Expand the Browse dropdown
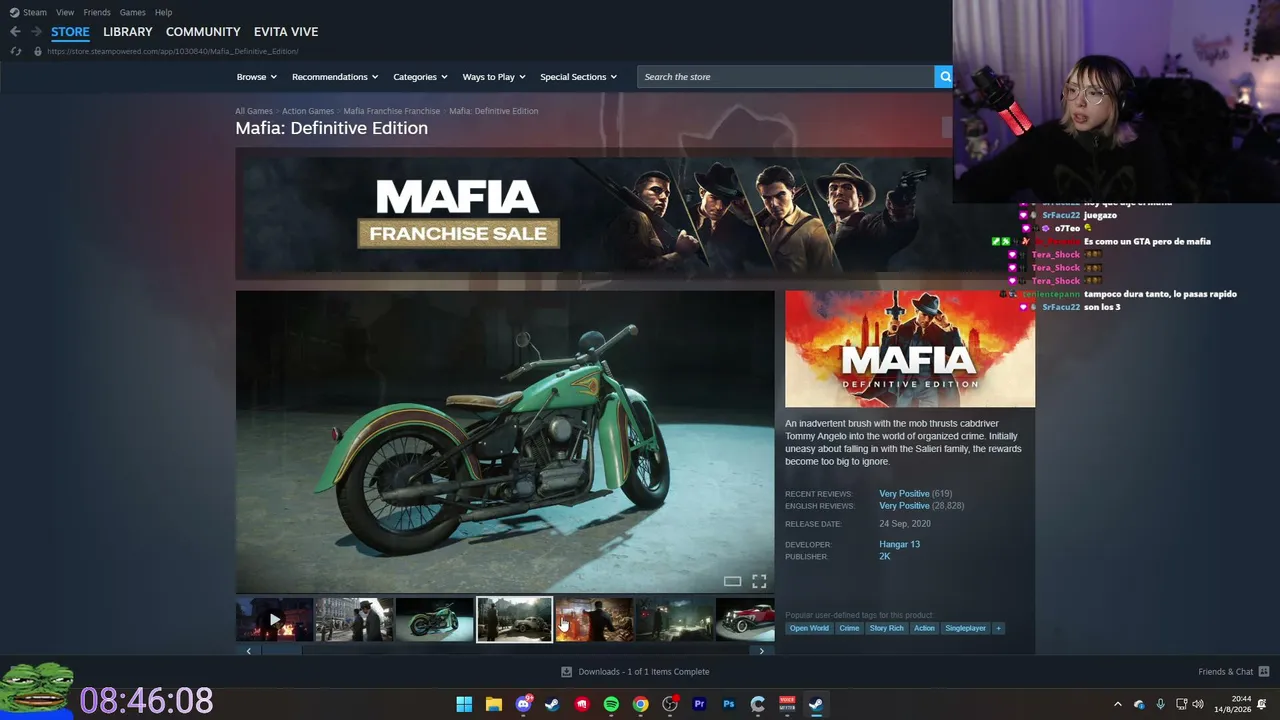The width and height of the screenshot is (1280, 720). 257,77
